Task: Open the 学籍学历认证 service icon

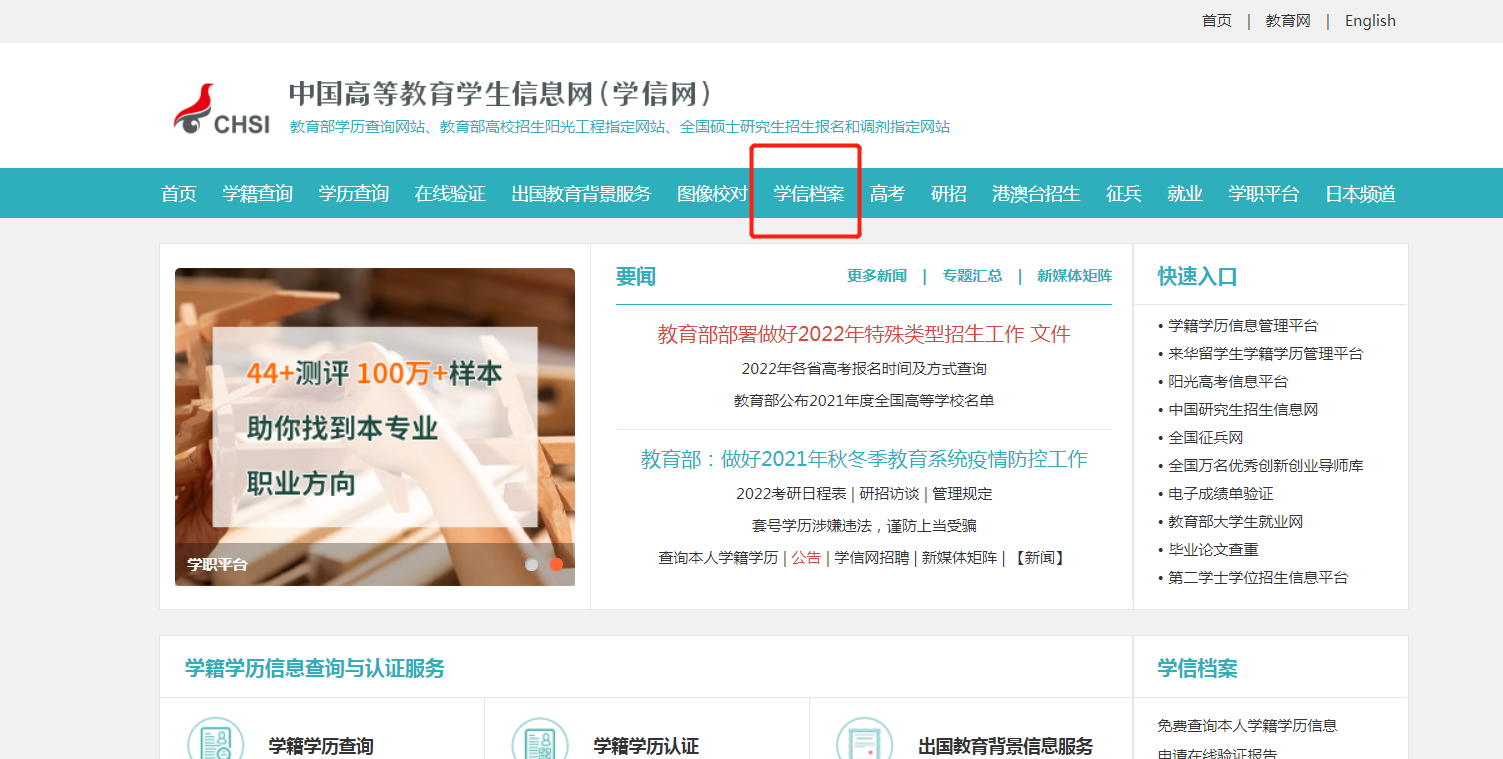Action: pyautogui.click(x=540, y=739)
